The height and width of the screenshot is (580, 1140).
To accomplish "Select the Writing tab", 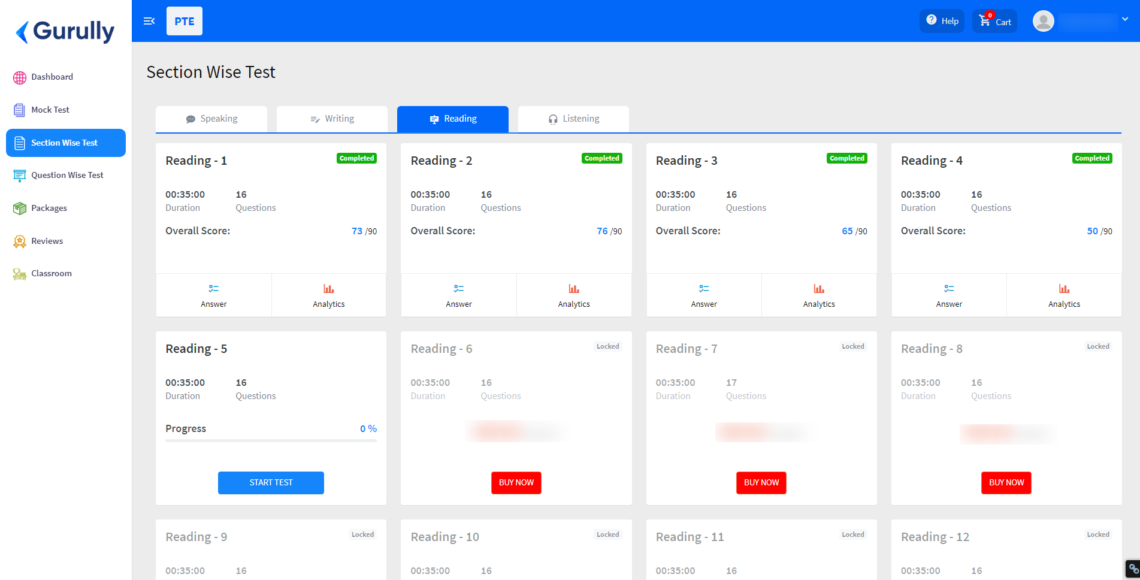I will (x=332, y=119).
